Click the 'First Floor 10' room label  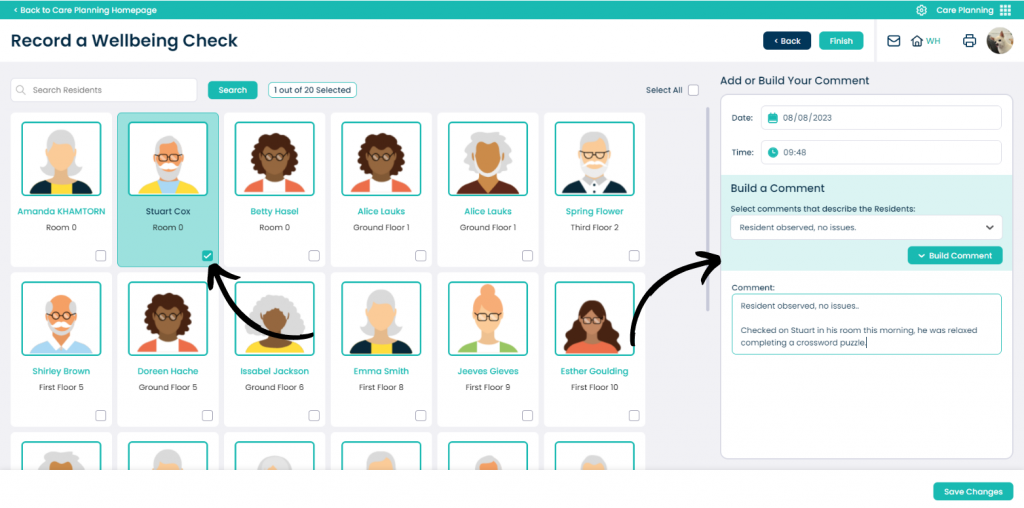coord(594,388)
